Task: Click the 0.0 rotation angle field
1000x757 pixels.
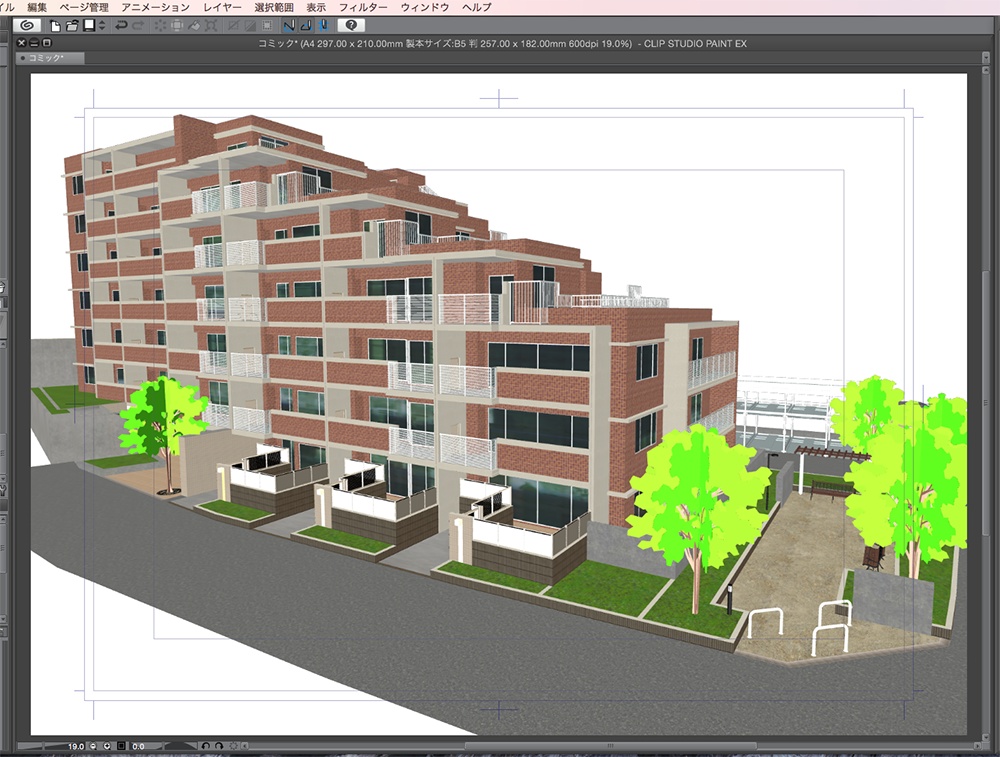Action: pos(138,746)
